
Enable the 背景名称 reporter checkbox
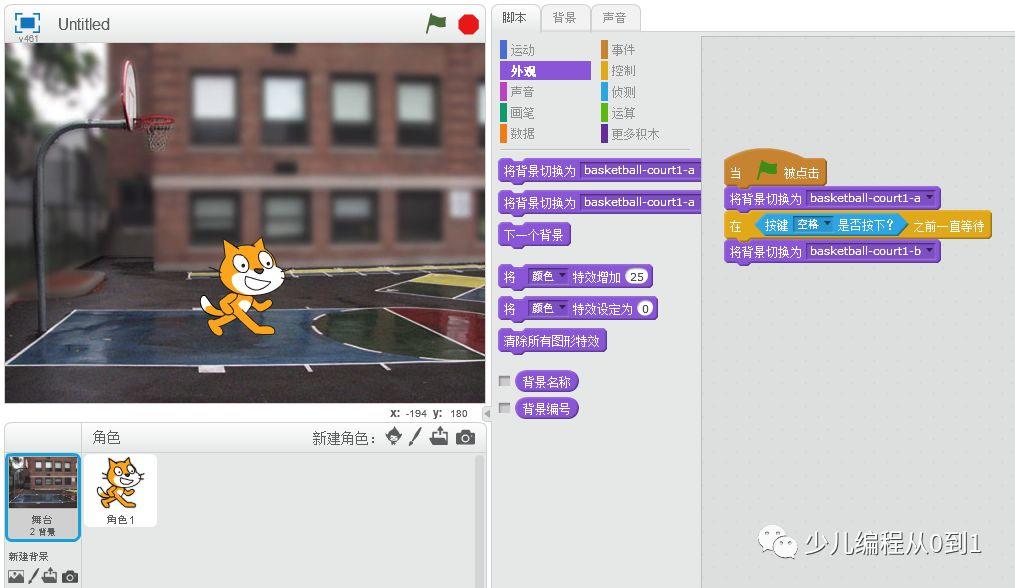coord(504,381)
